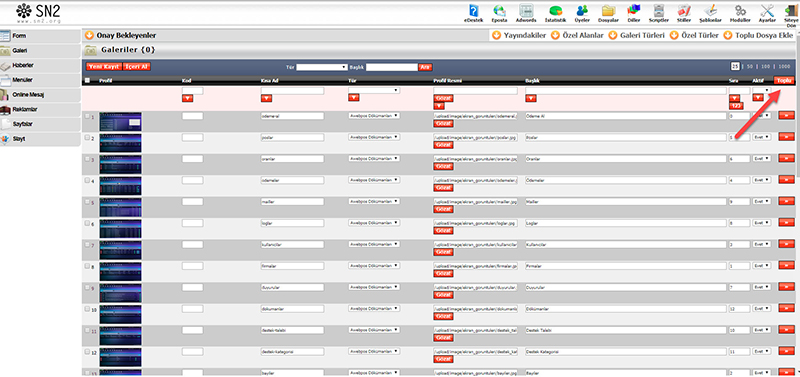Check the checkbox for row 9
Screen dimensions: 800x377
(87, 288)
